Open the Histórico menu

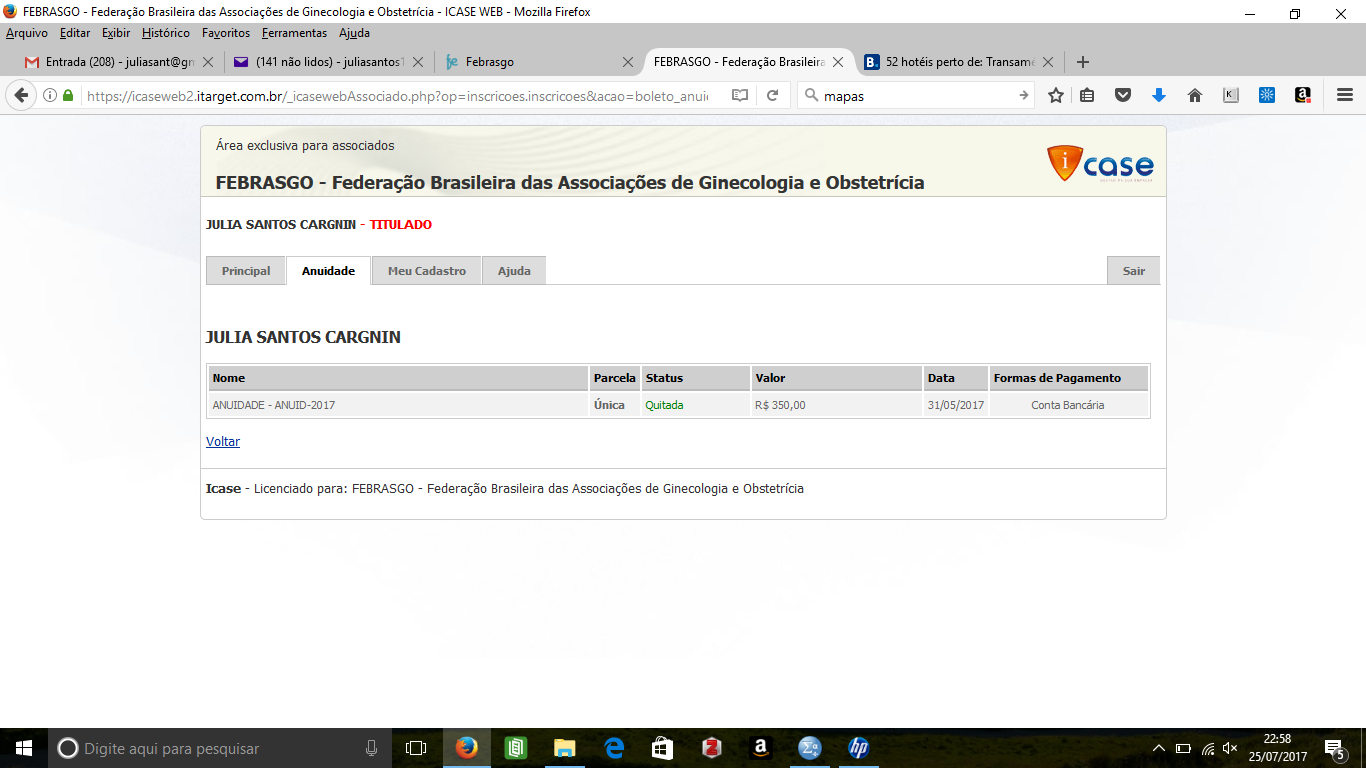pos(165,33)
